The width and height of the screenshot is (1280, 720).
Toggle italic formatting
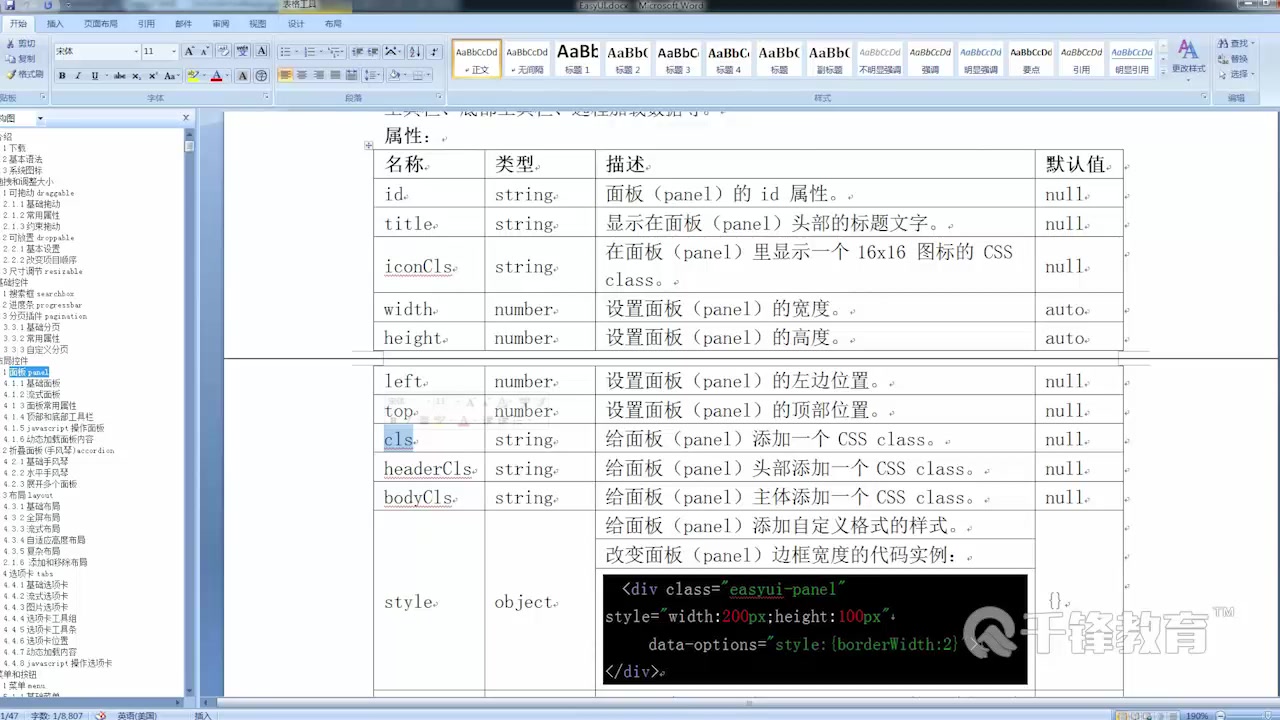[79, 76]
